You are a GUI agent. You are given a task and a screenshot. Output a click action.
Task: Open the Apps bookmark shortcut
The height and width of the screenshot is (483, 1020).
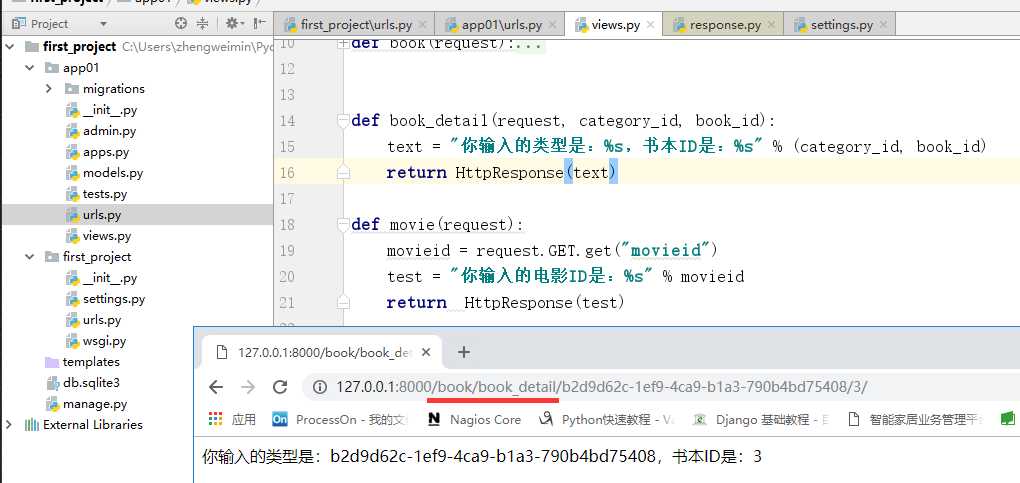232,420
